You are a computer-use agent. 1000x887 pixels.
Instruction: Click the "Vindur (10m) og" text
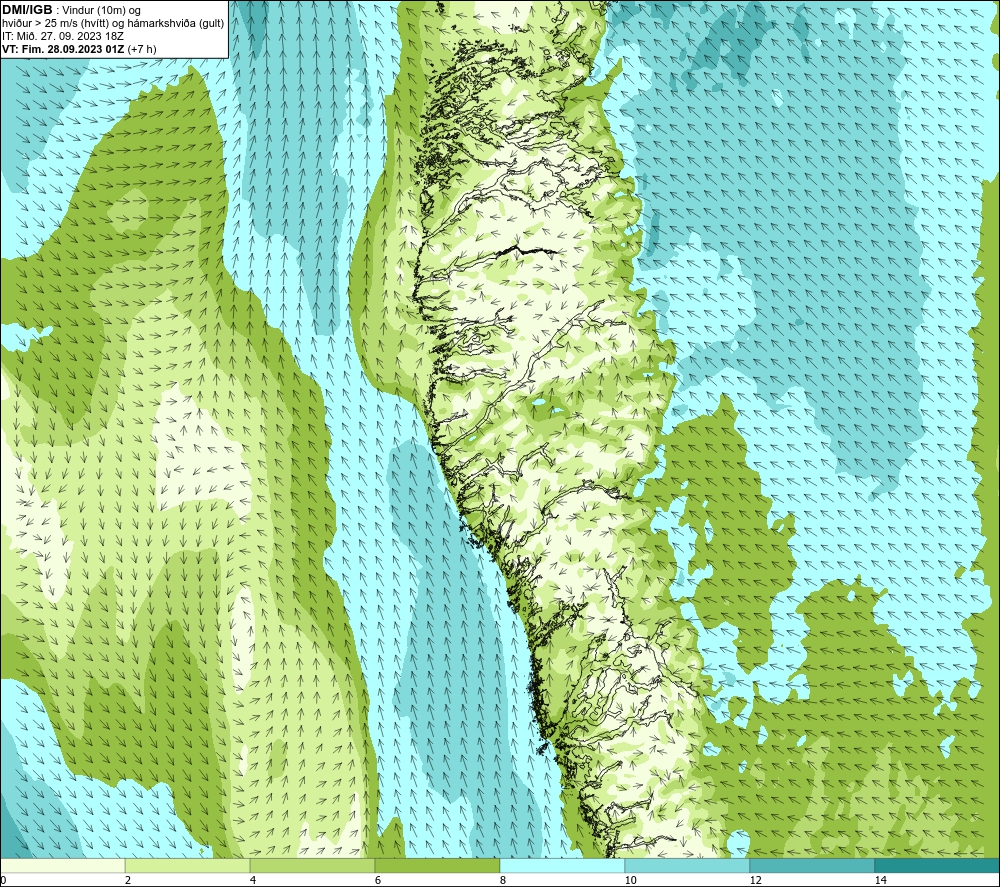[x=101, y=11]
